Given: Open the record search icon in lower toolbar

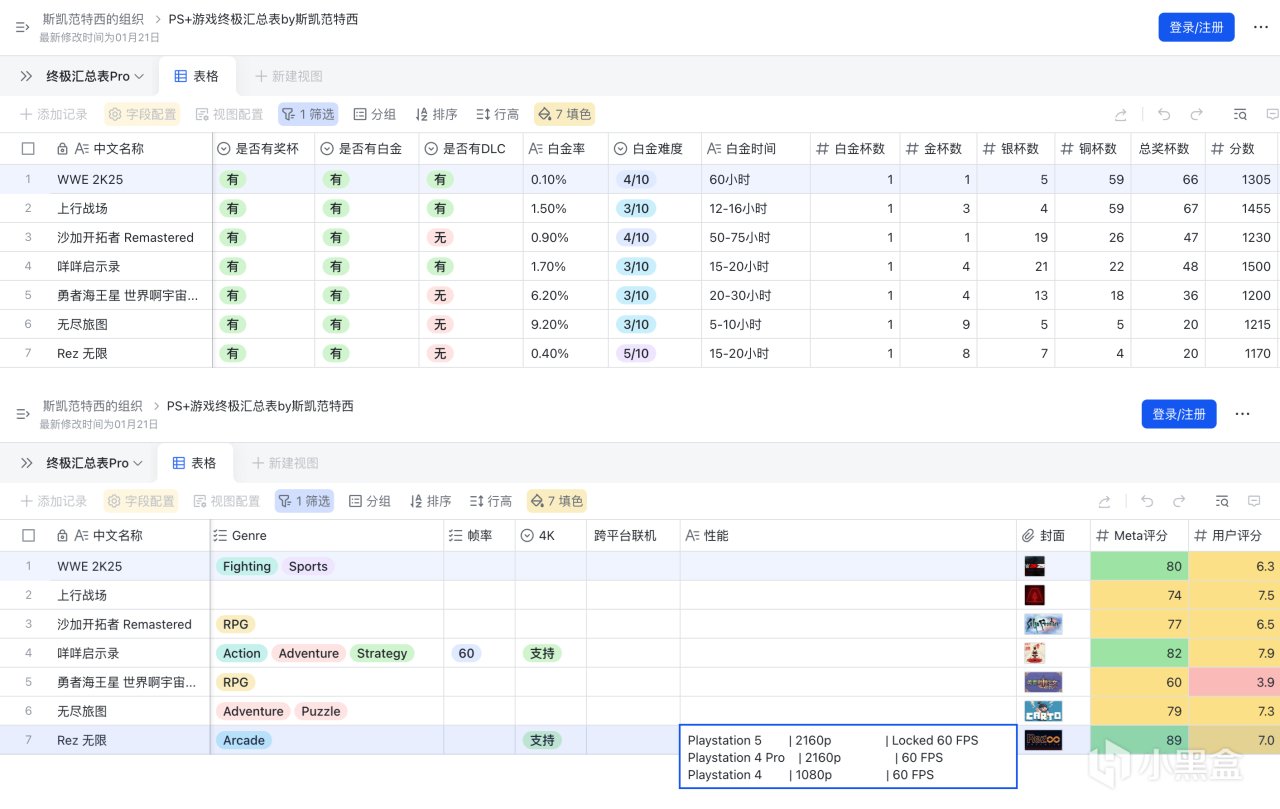Looking at the screenshot, I should pyautogui.click(x=1222, y=501).
